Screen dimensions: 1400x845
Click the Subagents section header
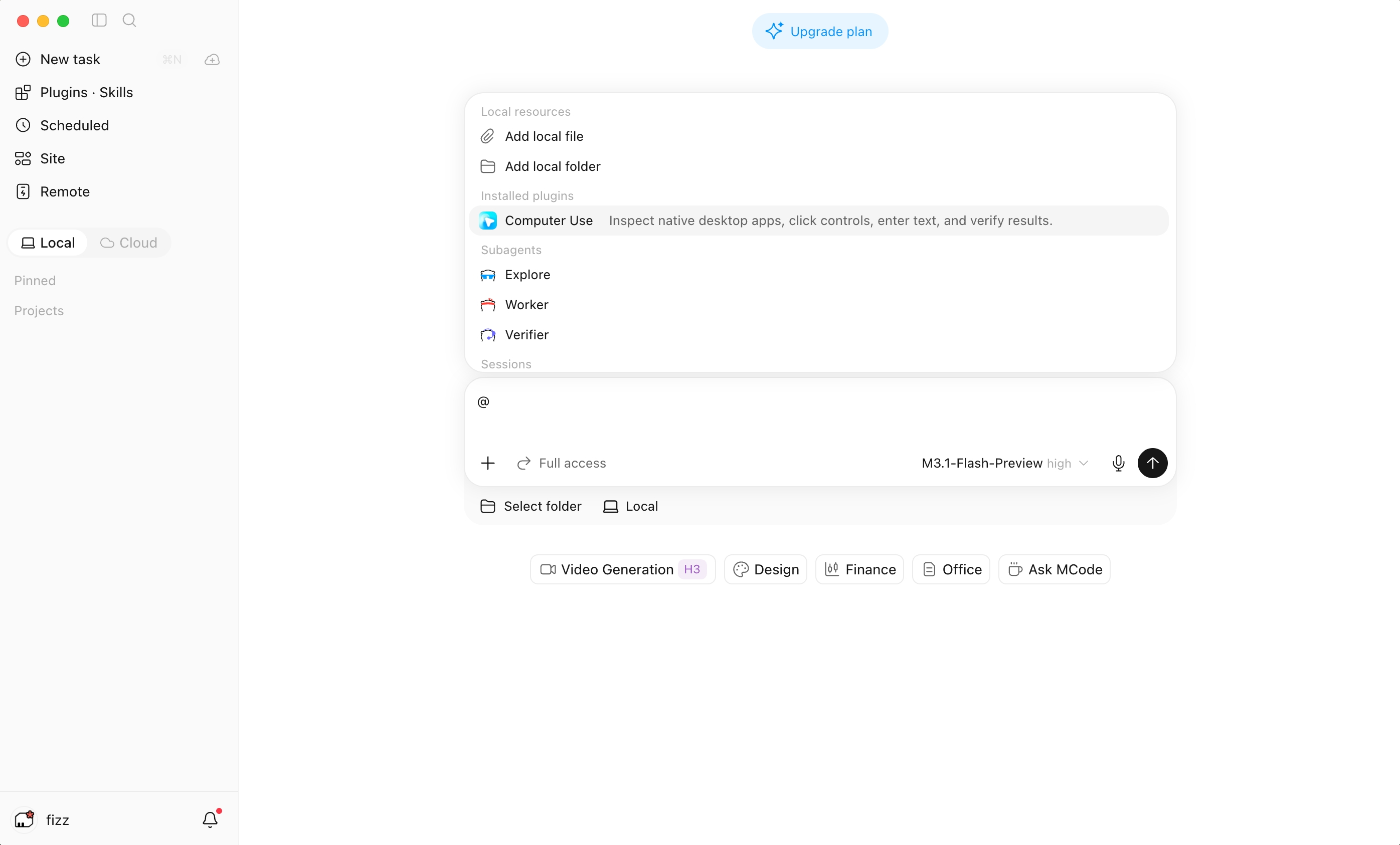(x=511, y=250)
